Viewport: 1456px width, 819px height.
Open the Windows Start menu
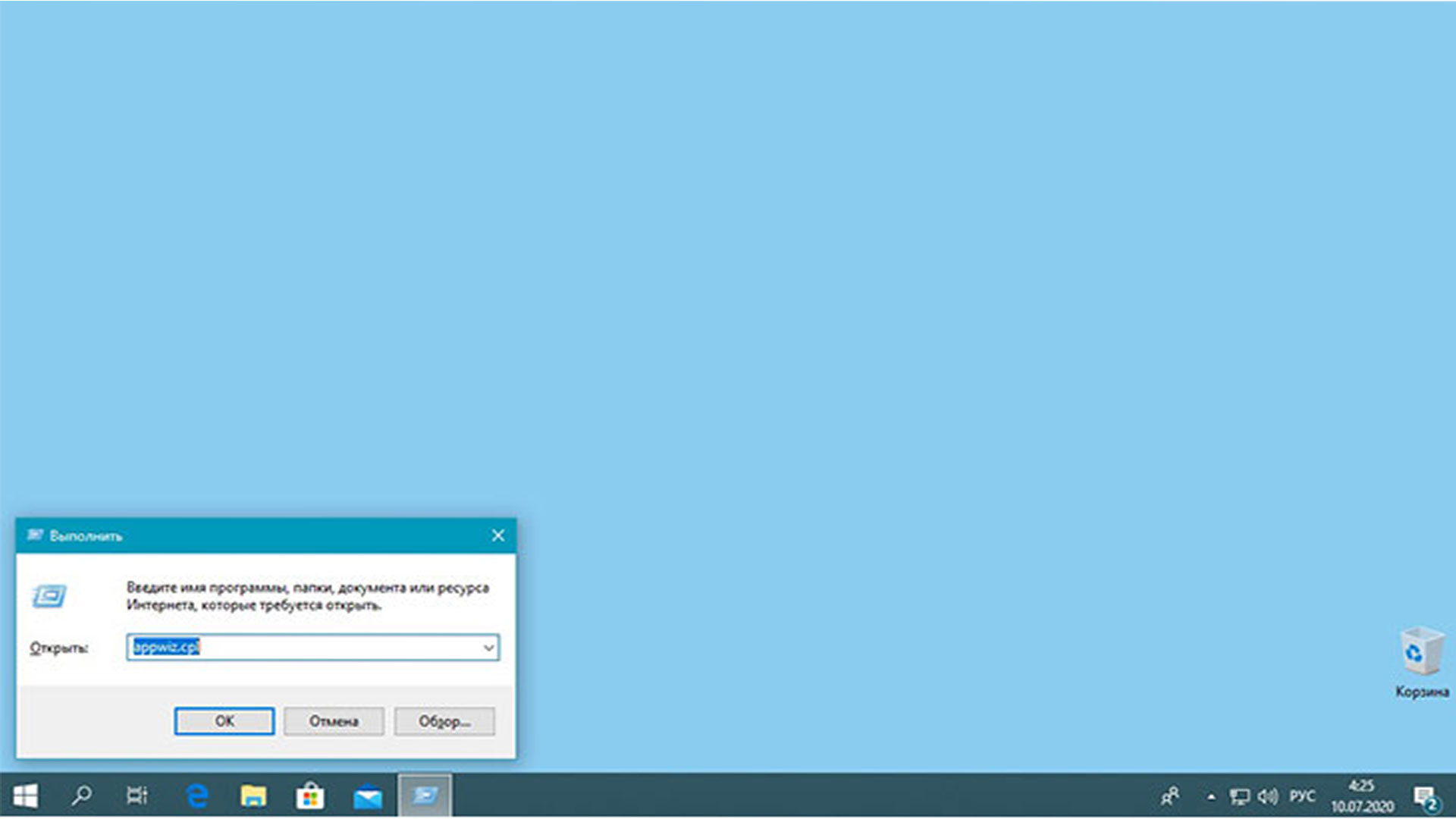[25, 795]
